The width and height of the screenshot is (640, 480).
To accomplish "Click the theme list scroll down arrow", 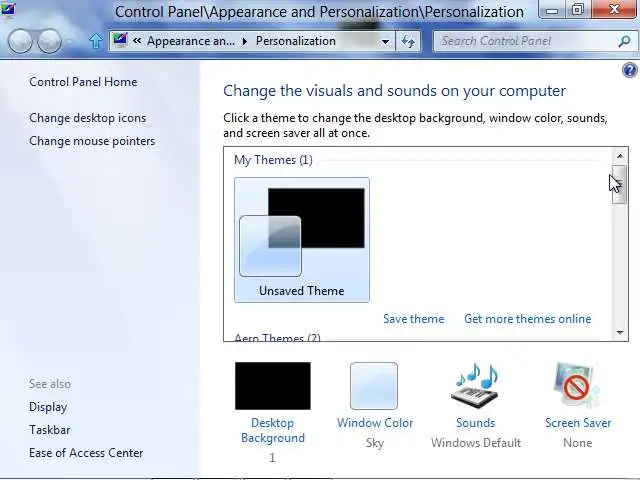I will [620, 333].
